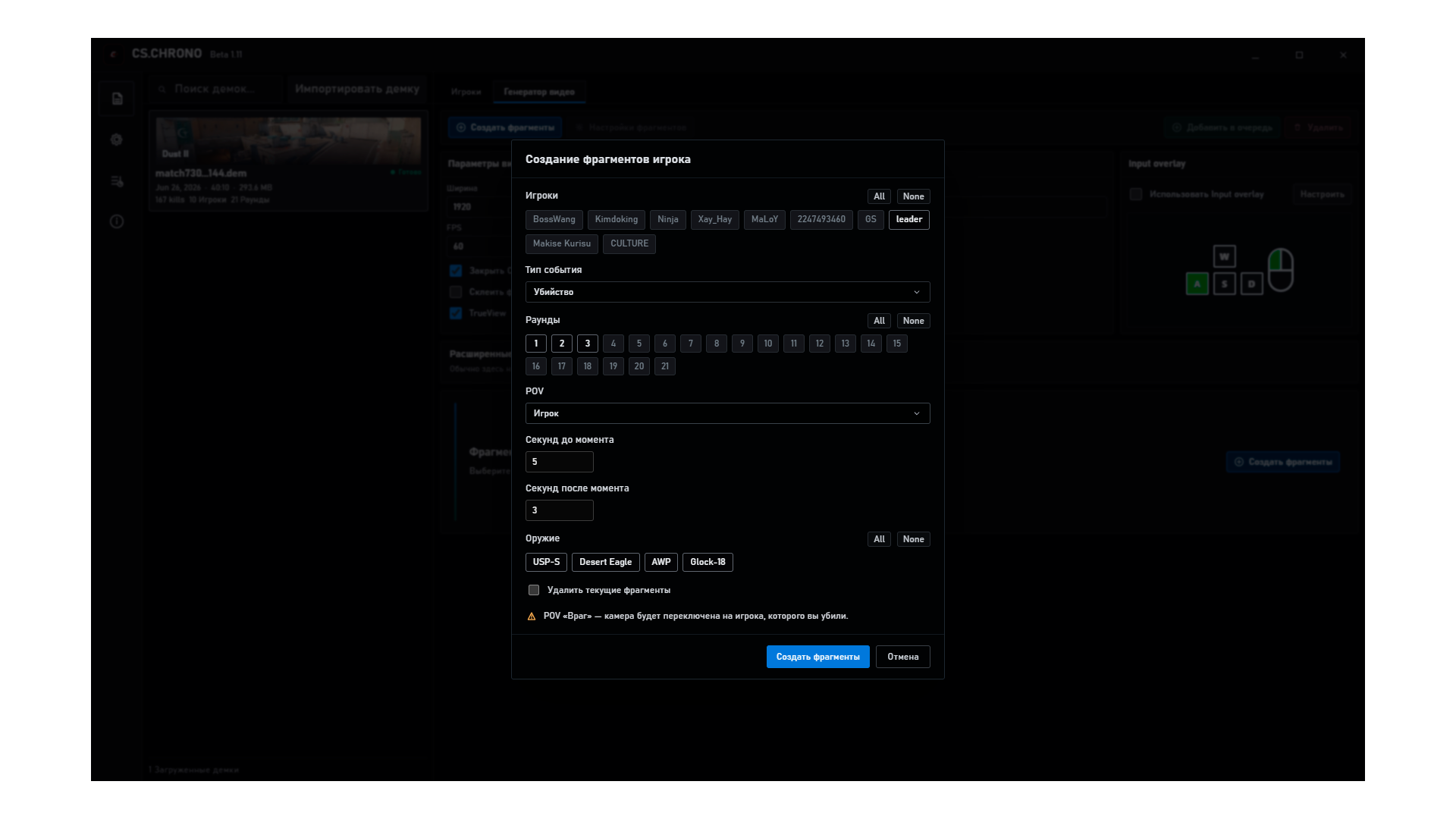Deselect round 3
This screenshot has width=1456, height=819.
[x=588, y=344]
